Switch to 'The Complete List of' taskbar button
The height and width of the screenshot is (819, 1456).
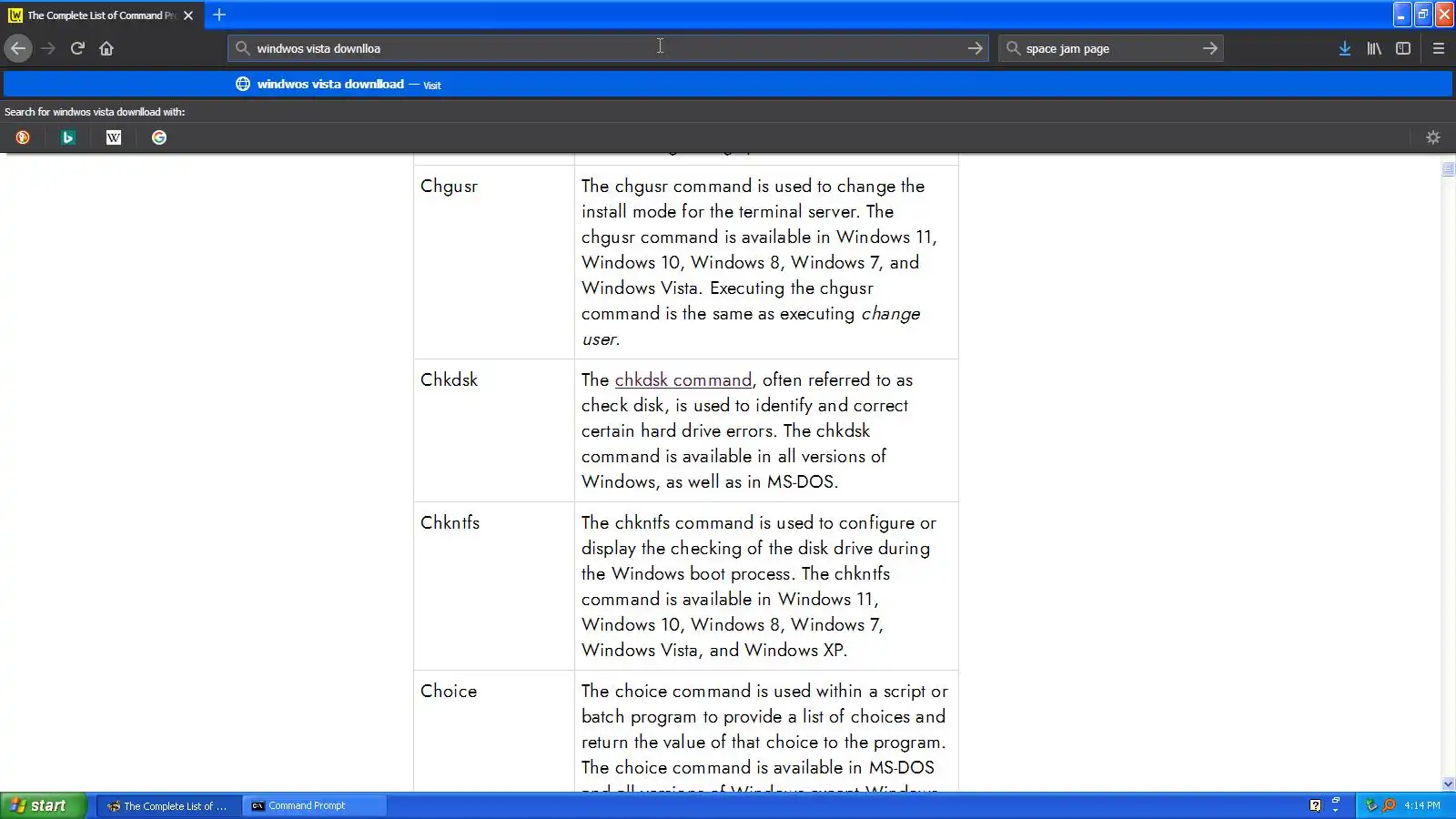[x=168, y=805]
